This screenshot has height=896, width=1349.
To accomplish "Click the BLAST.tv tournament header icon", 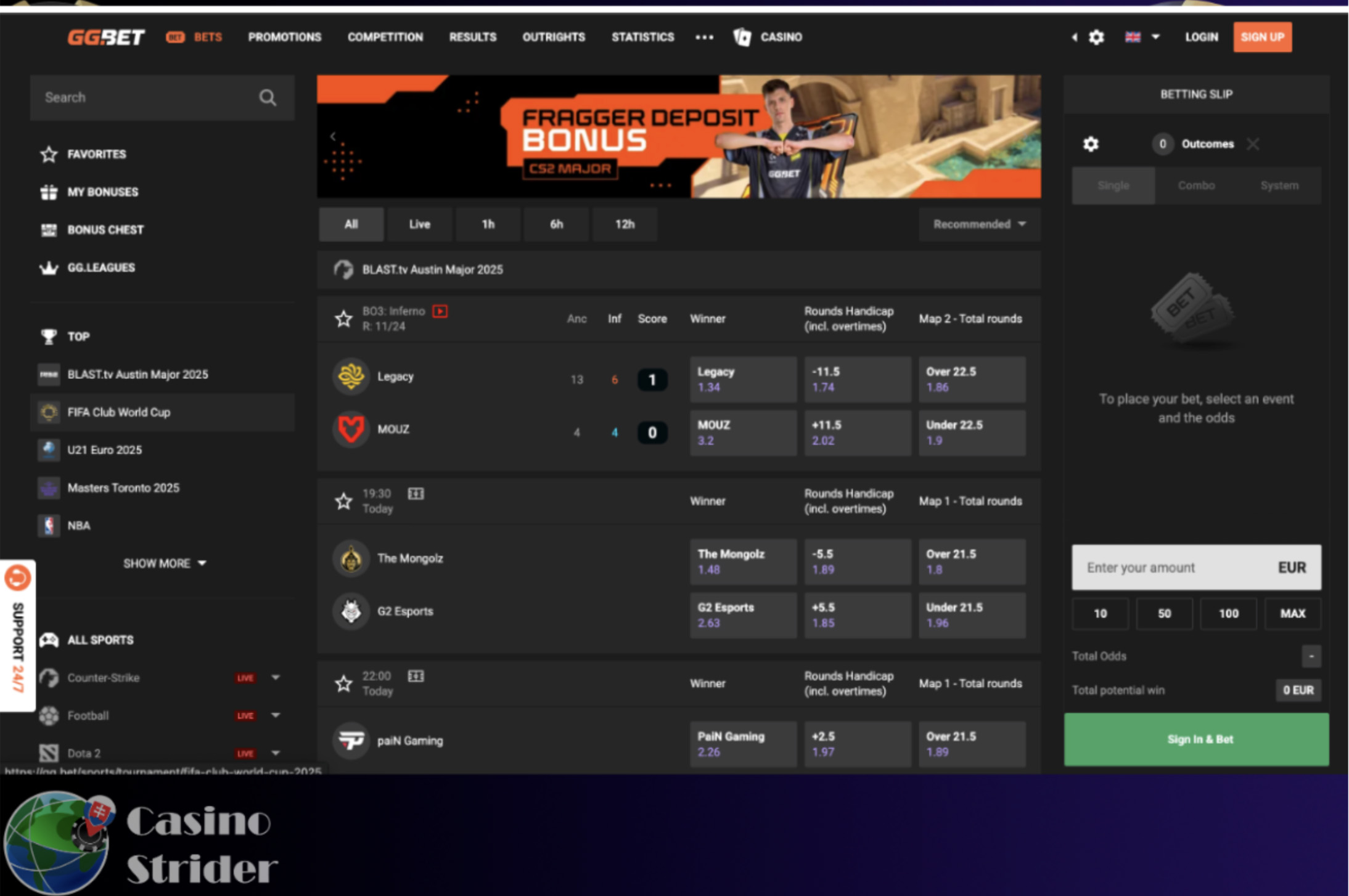I will (343, 269).
